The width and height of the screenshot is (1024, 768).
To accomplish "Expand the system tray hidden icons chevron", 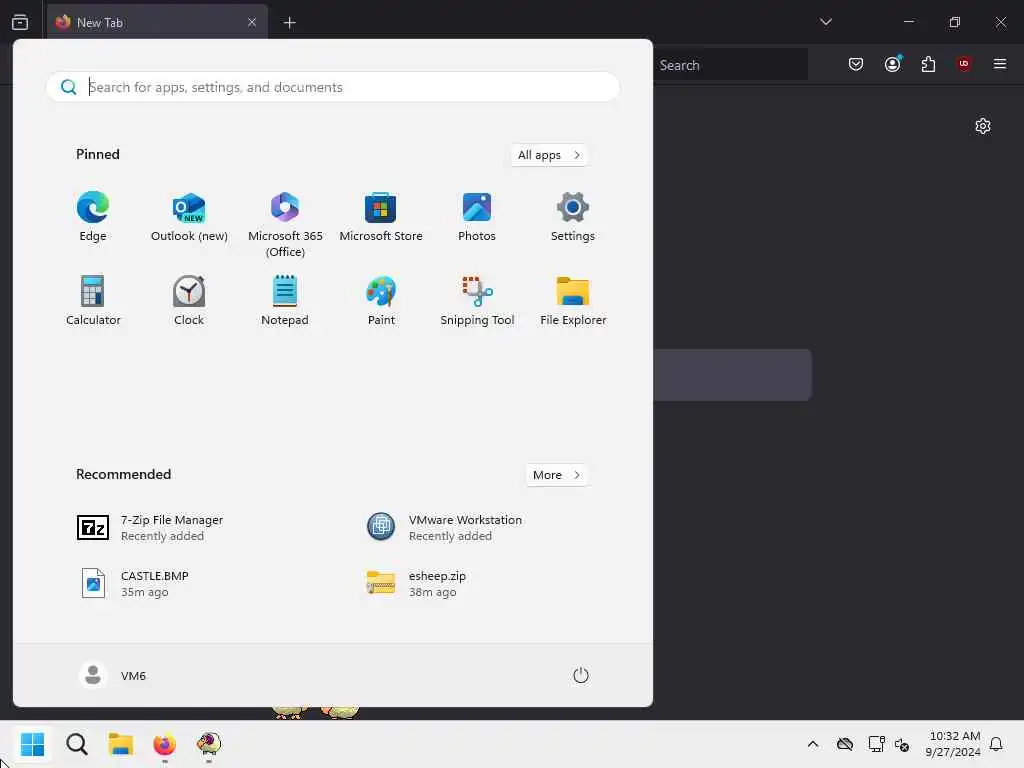I will [x=813, y=744].
